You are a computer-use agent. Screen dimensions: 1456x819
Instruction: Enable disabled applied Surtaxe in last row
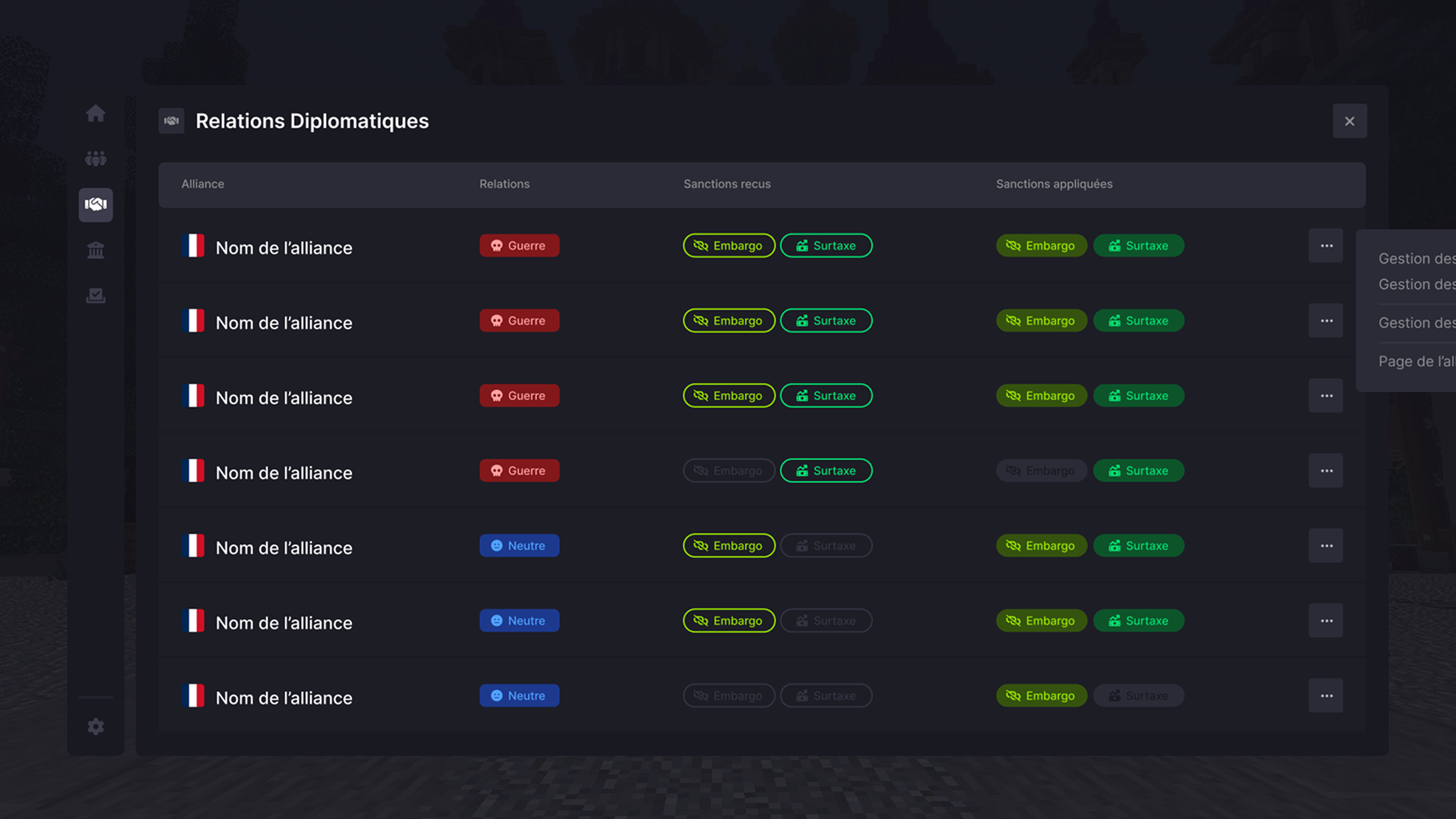[x=1138, y=696]
